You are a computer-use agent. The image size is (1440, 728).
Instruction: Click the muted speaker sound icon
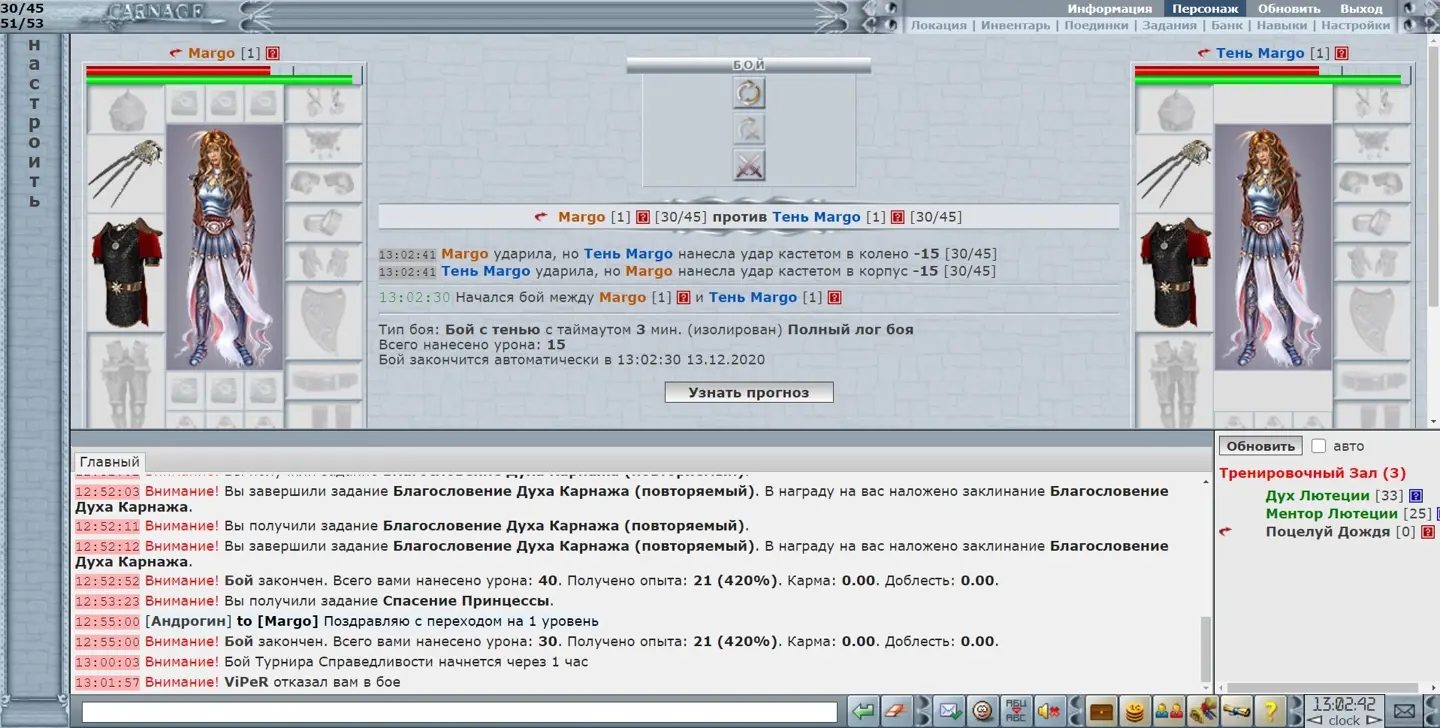pos(1048,711)
